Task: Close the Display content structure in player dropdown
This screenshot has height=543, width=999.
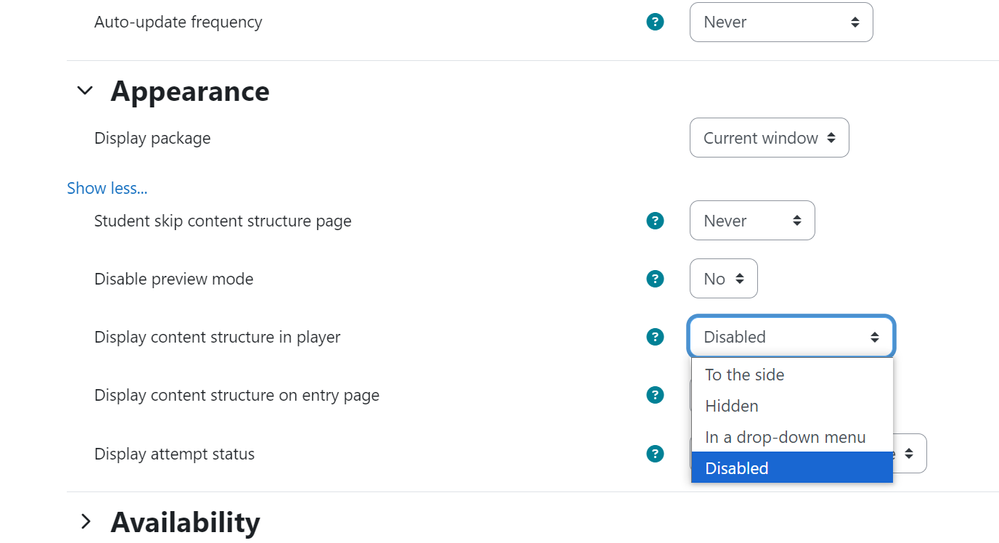Action: tap(790, 337)
